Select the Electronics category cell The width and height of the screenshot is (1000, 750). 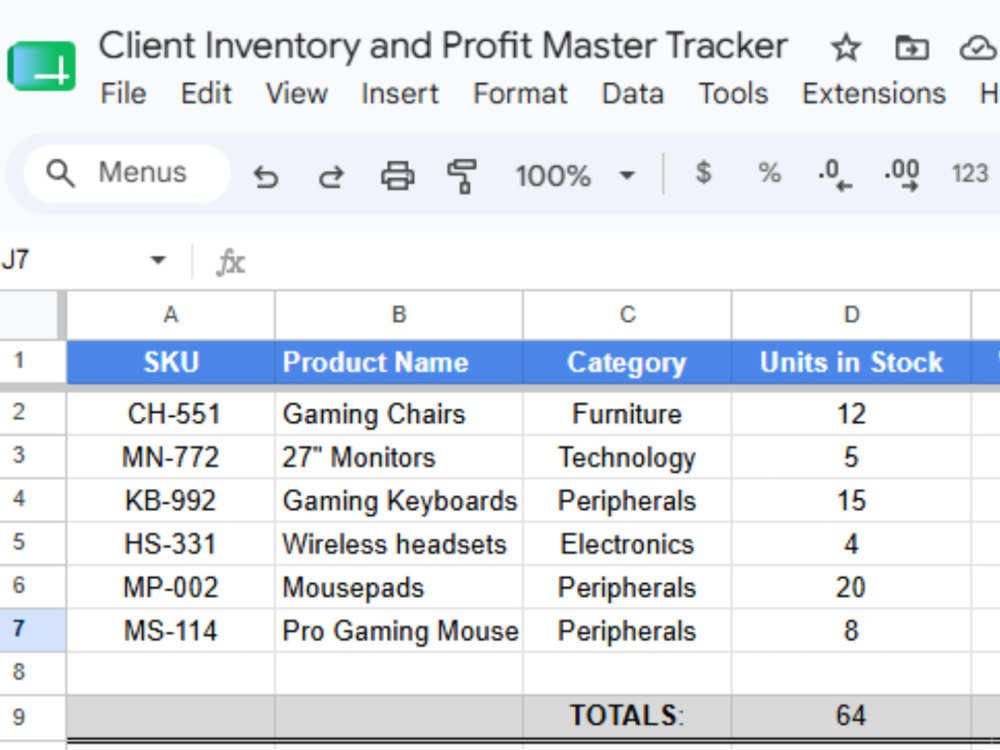(628, 544)
